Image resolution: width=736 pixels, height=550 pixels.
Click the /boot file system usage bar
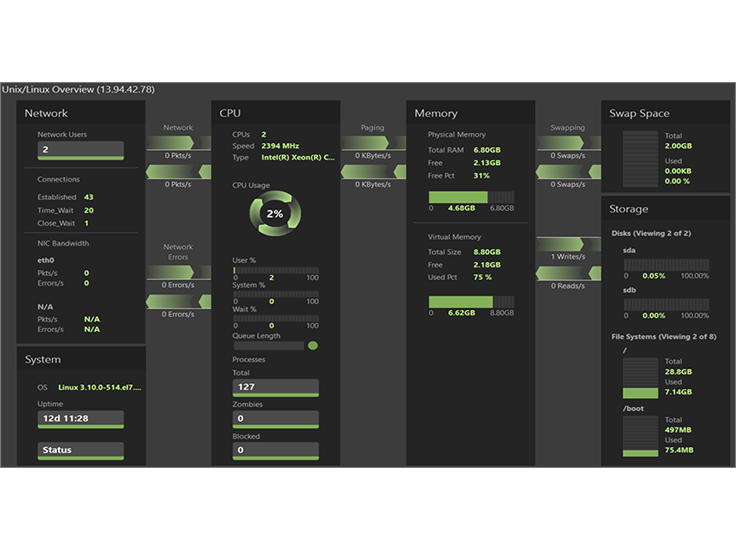point(639,438)
